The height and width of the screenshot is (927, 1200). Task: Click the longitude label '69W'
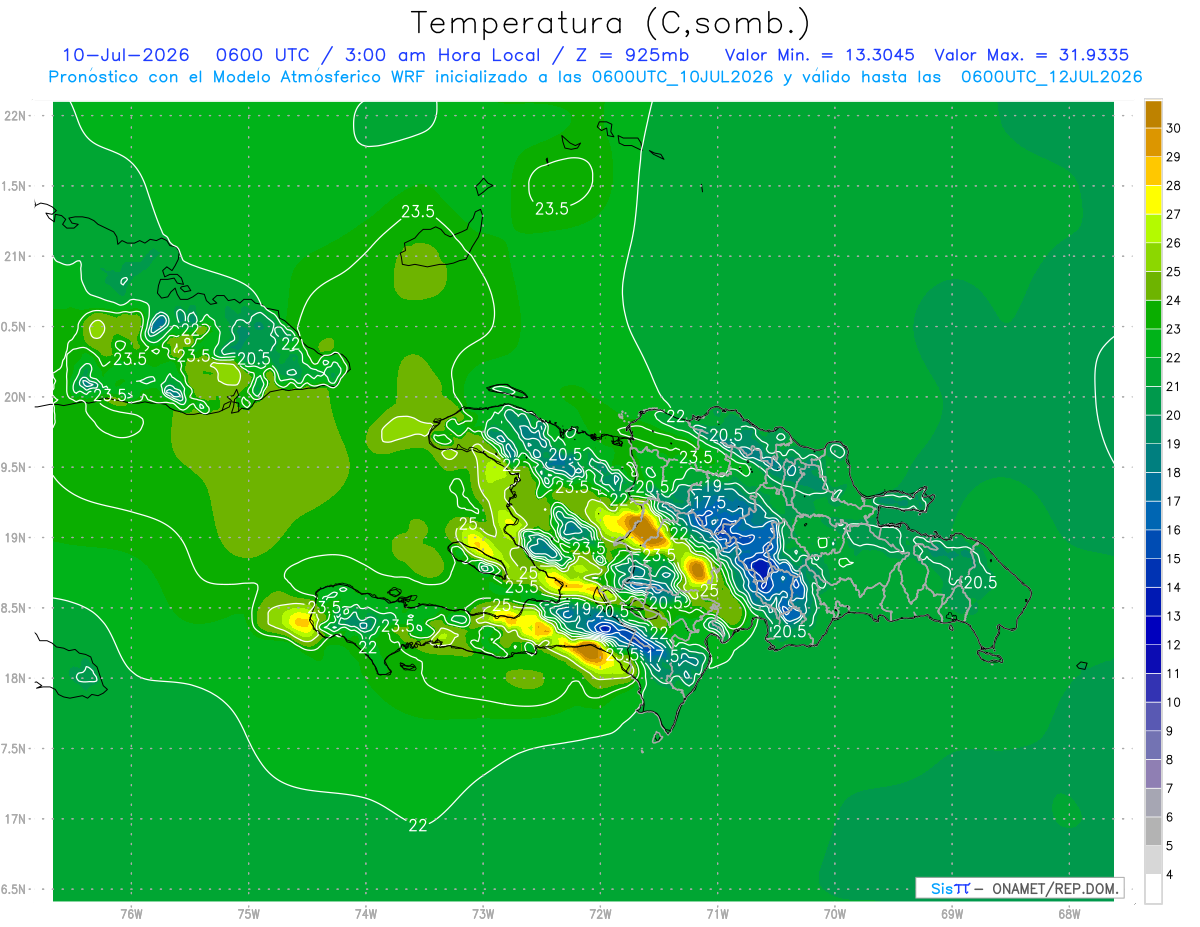coord(952,914)
